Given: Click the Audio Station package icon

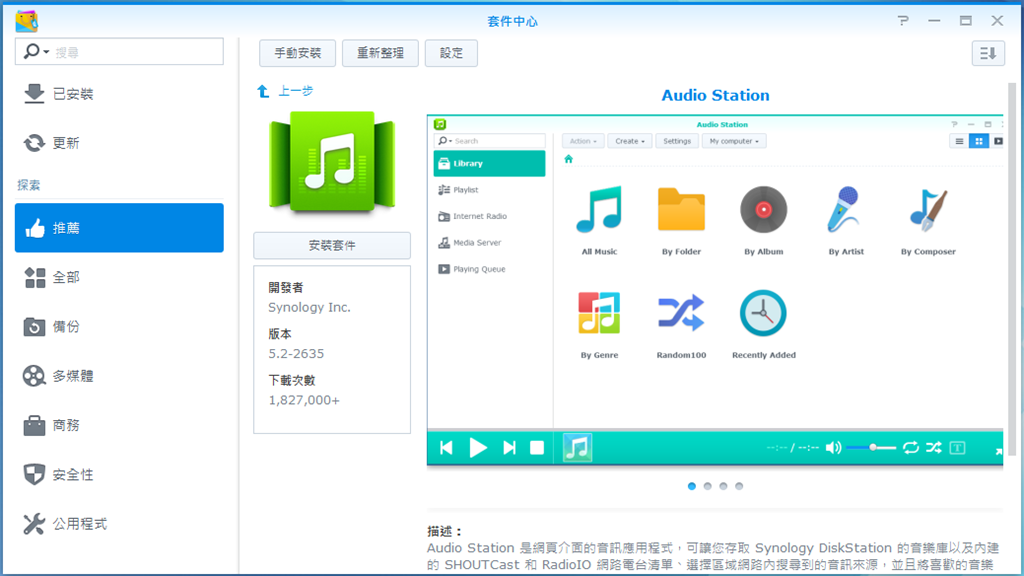Looking at the screenshot, I should (332, 161).
